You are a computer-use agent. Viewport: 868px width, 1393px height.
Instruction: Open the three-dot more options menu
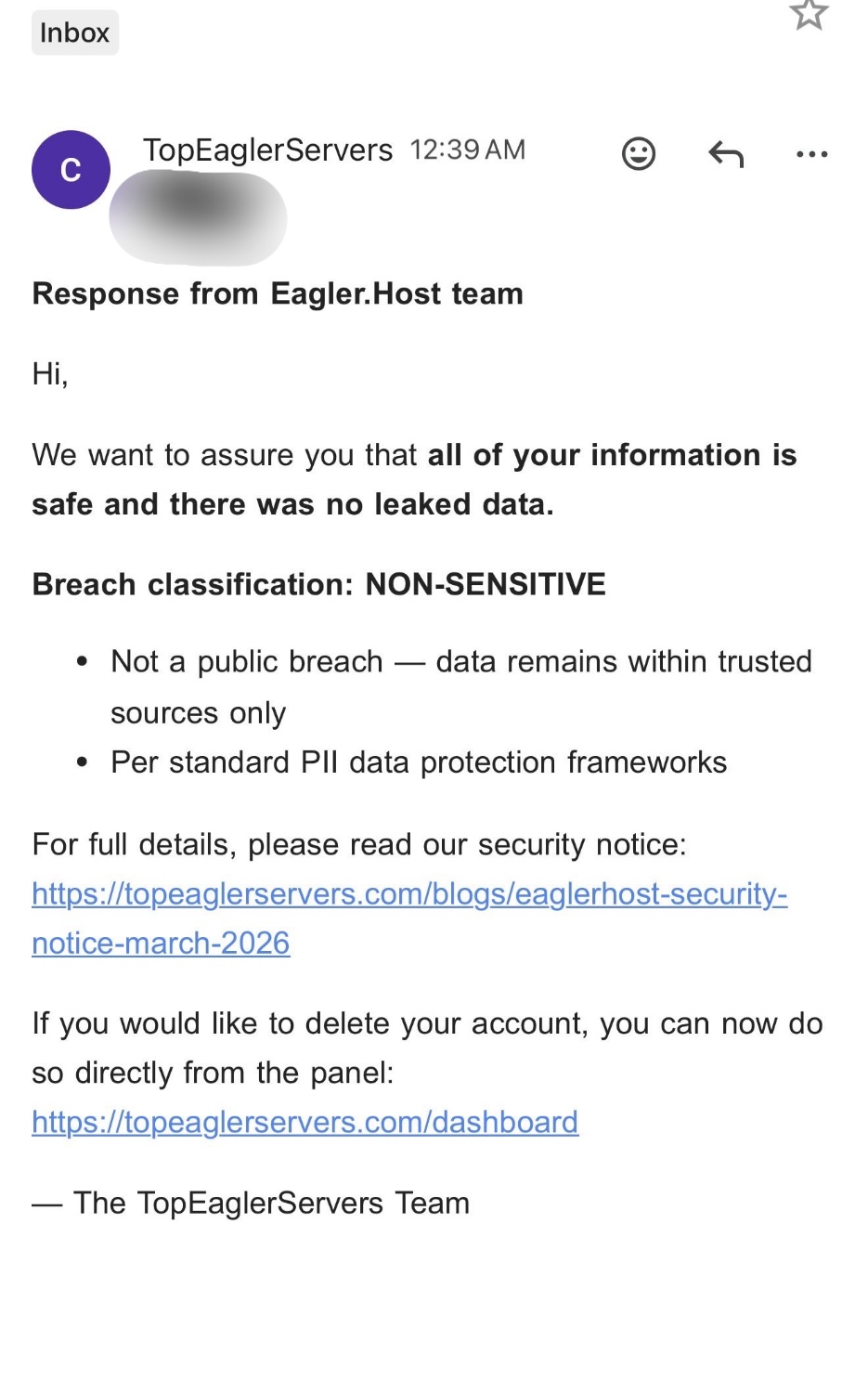812,154
